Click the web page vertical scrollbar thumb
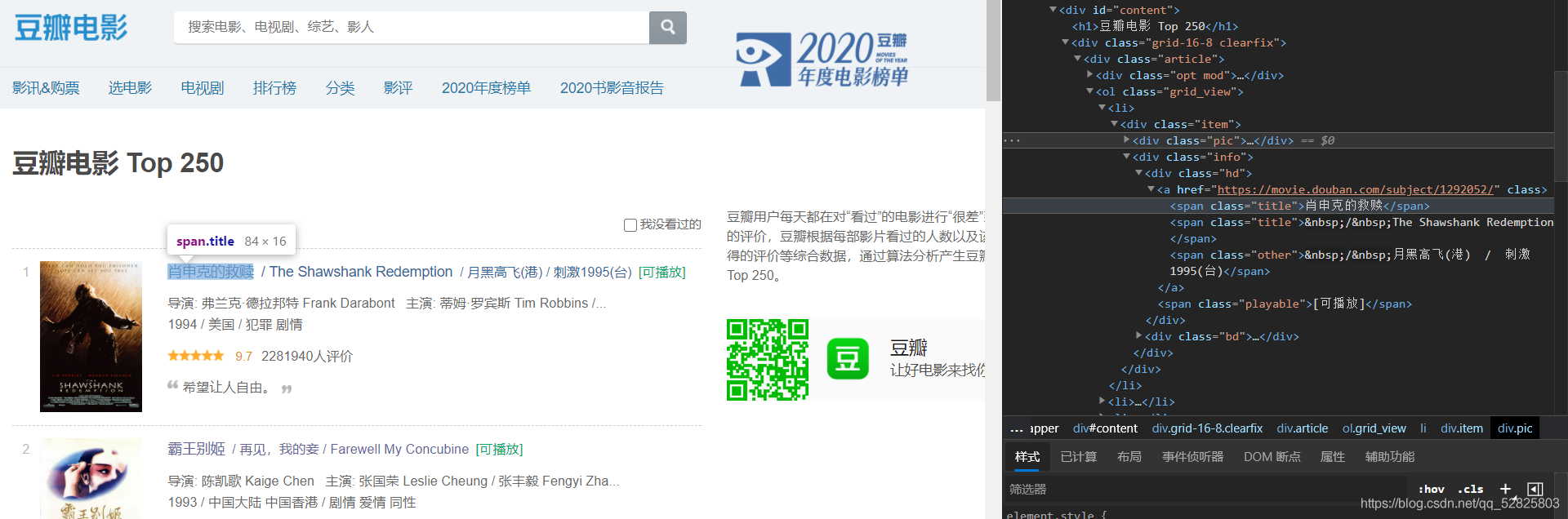The height and width of the screenshot is (519, 1568). 993,51
